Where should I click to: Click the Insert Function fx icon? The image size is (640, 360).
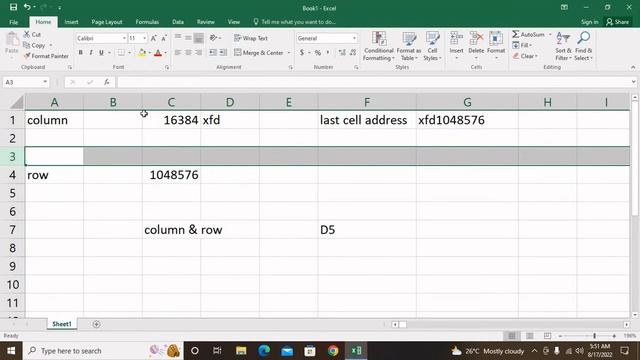pos(107,82)
